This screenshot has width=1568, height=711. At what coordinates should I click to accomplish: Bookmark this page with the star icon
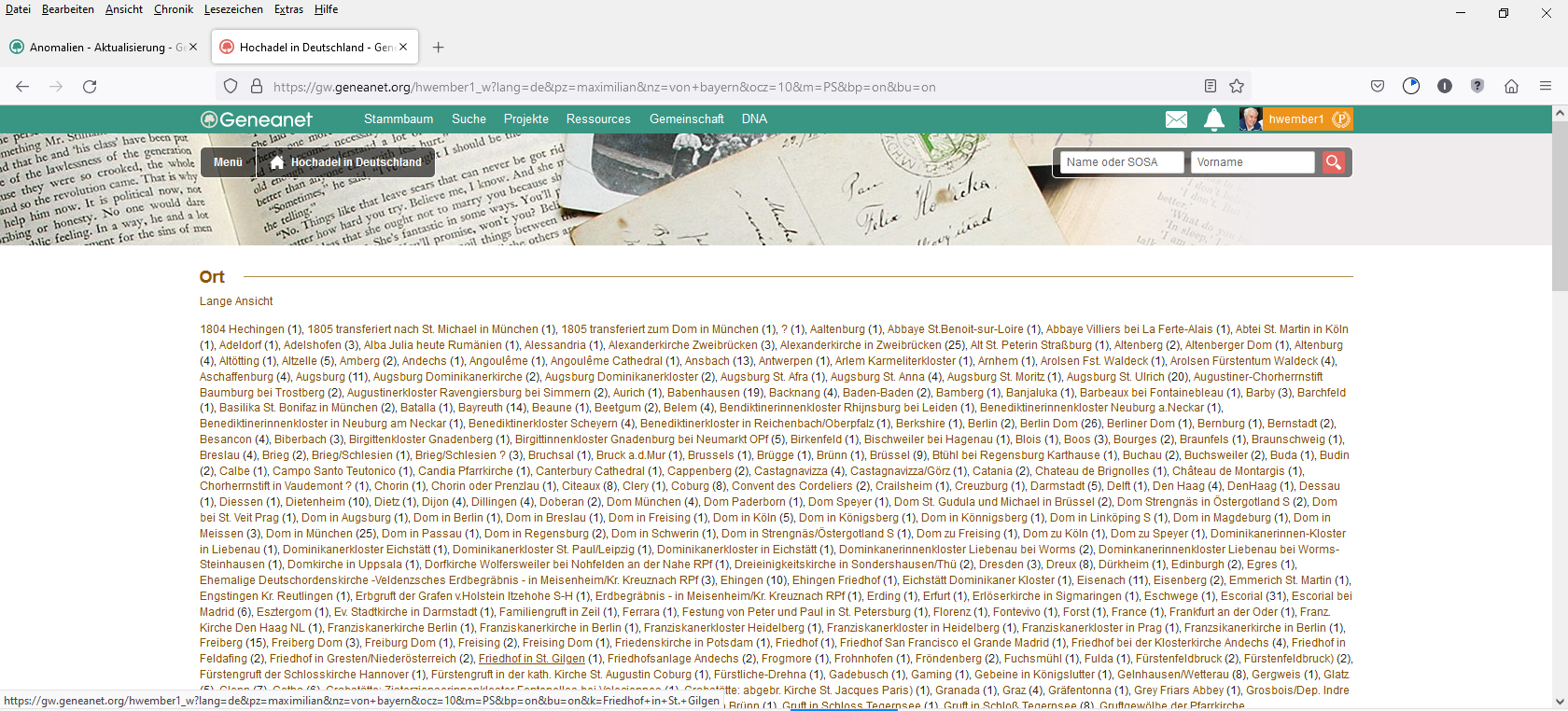coord(1237,87)
